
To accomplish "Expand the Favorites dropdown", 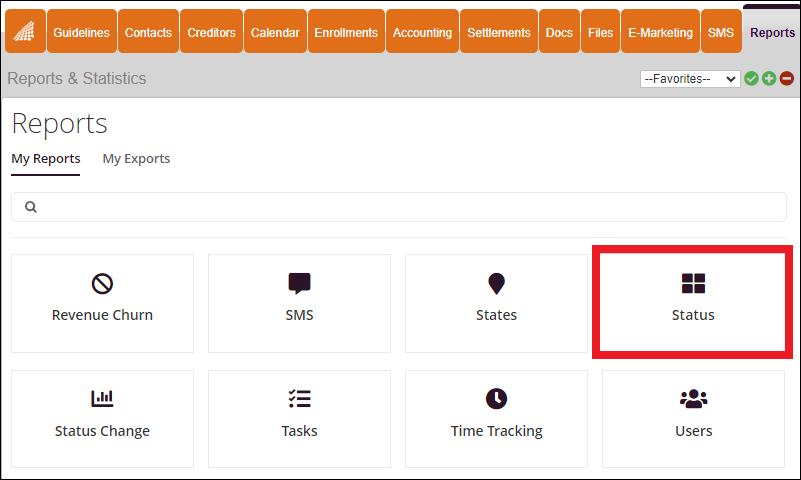I will [x=690, y=79].
